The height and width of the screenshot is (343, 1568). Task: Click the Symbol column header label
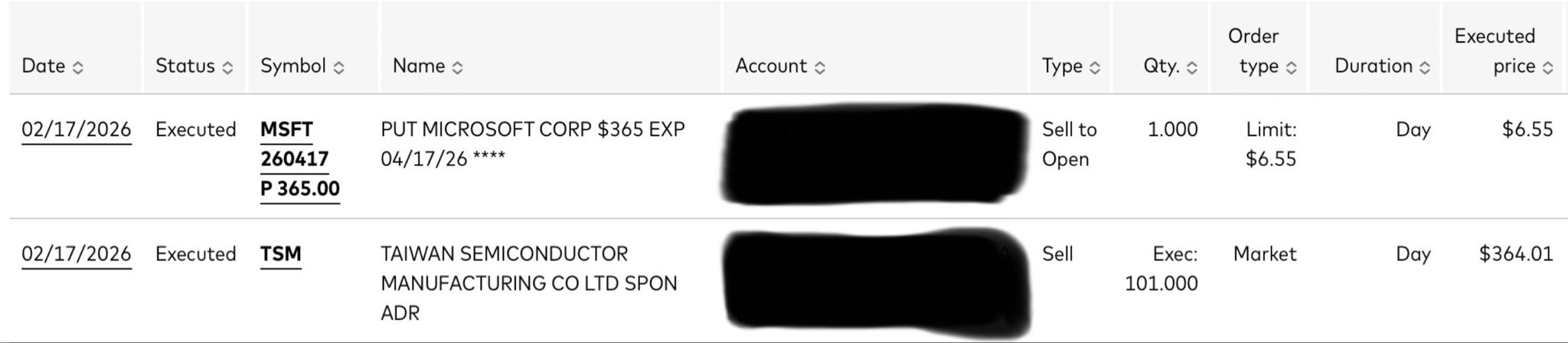pyautogui.click(x=293, y=66)
